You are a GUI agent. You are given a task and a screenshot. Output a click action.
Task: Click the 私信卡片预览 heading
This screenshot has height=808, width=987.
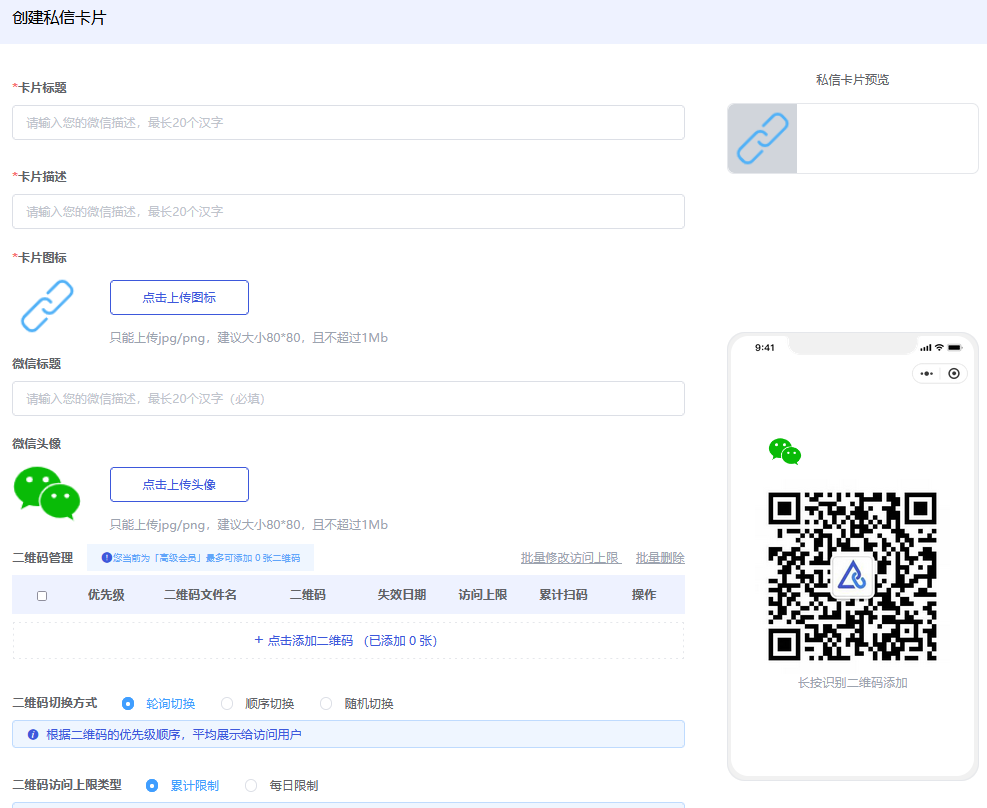tap(852, 80)
